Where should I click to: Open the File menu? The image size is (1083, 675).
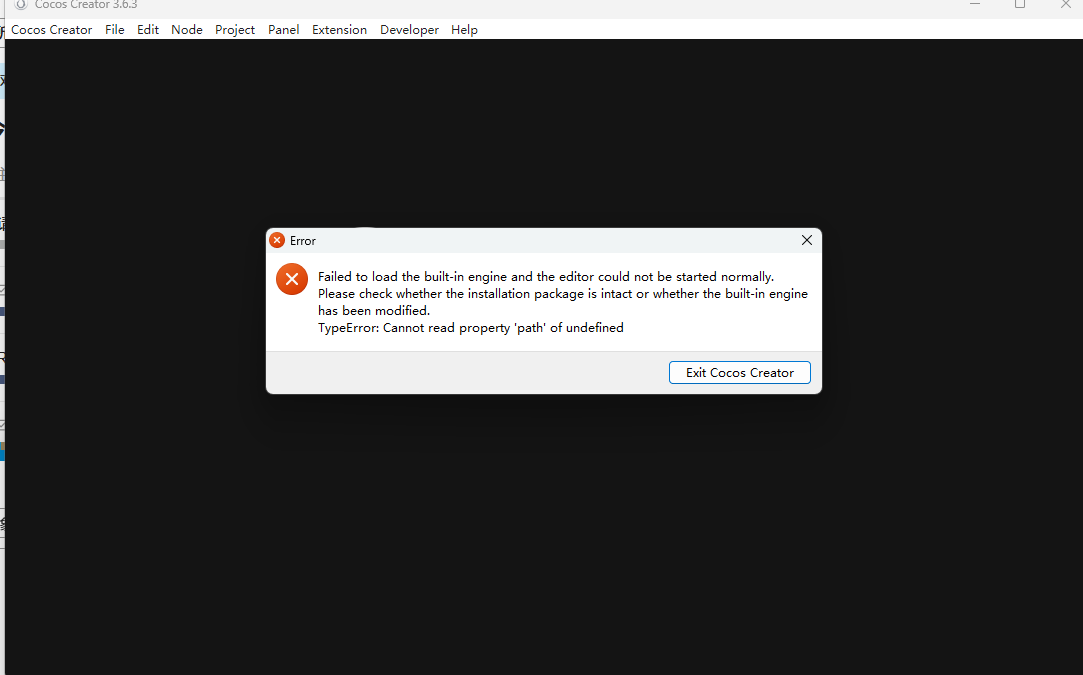(x=115, y=30)
